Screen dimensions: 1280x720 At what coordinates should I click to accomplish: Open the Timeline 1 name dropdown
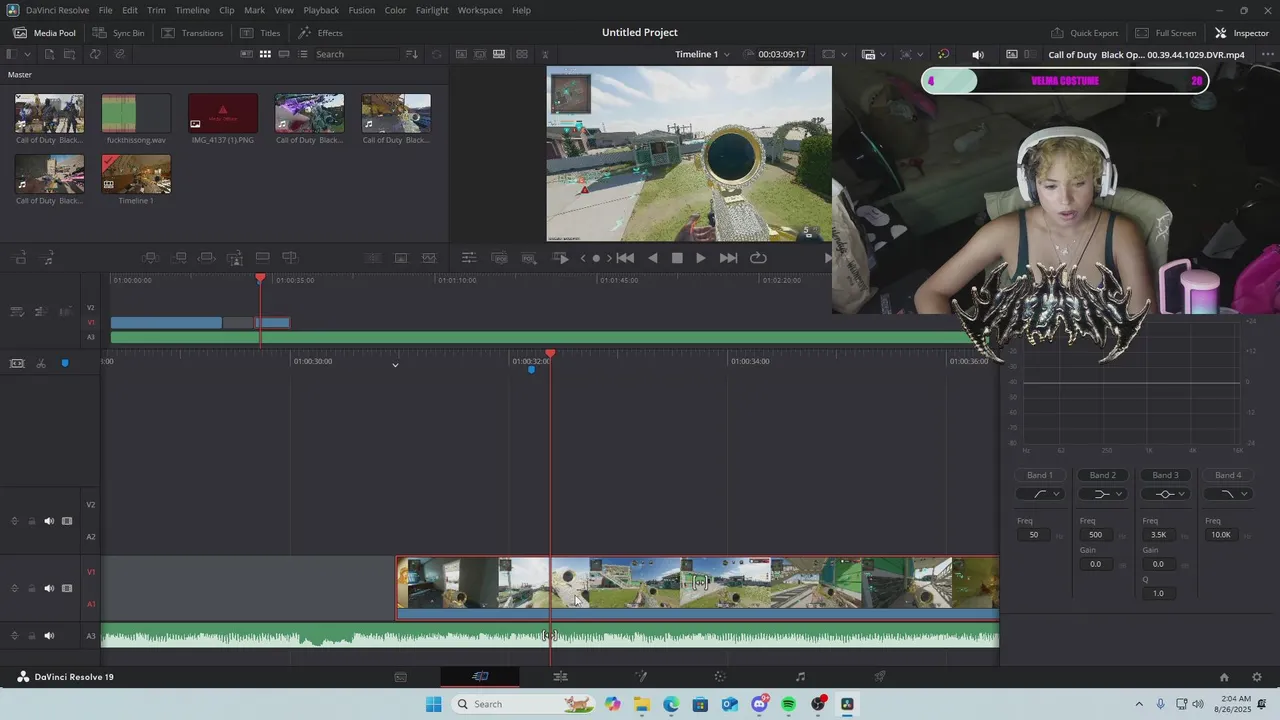pyautogui.click(x=703, y=54)
